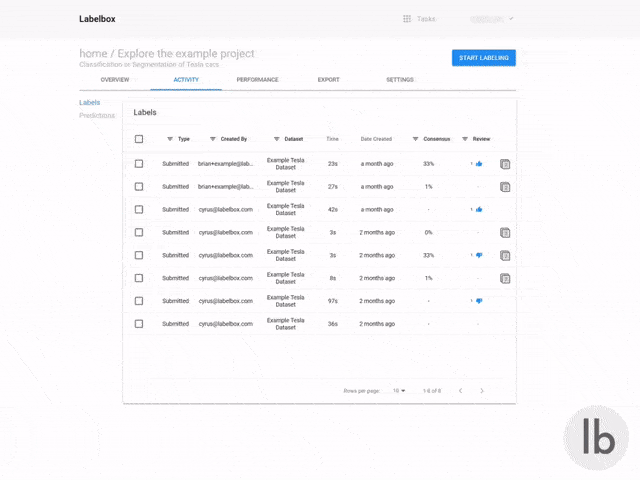Image resolution: width=640 pixels, height=480 pixels.
Task: Check the box for the 97s label row
Action: tap(139, 301)
